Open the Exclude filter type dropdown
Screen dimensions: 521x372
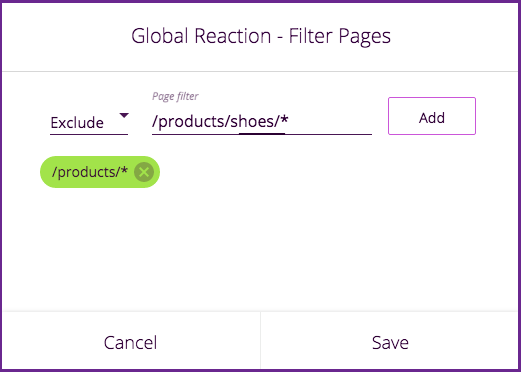pos(89,123)
